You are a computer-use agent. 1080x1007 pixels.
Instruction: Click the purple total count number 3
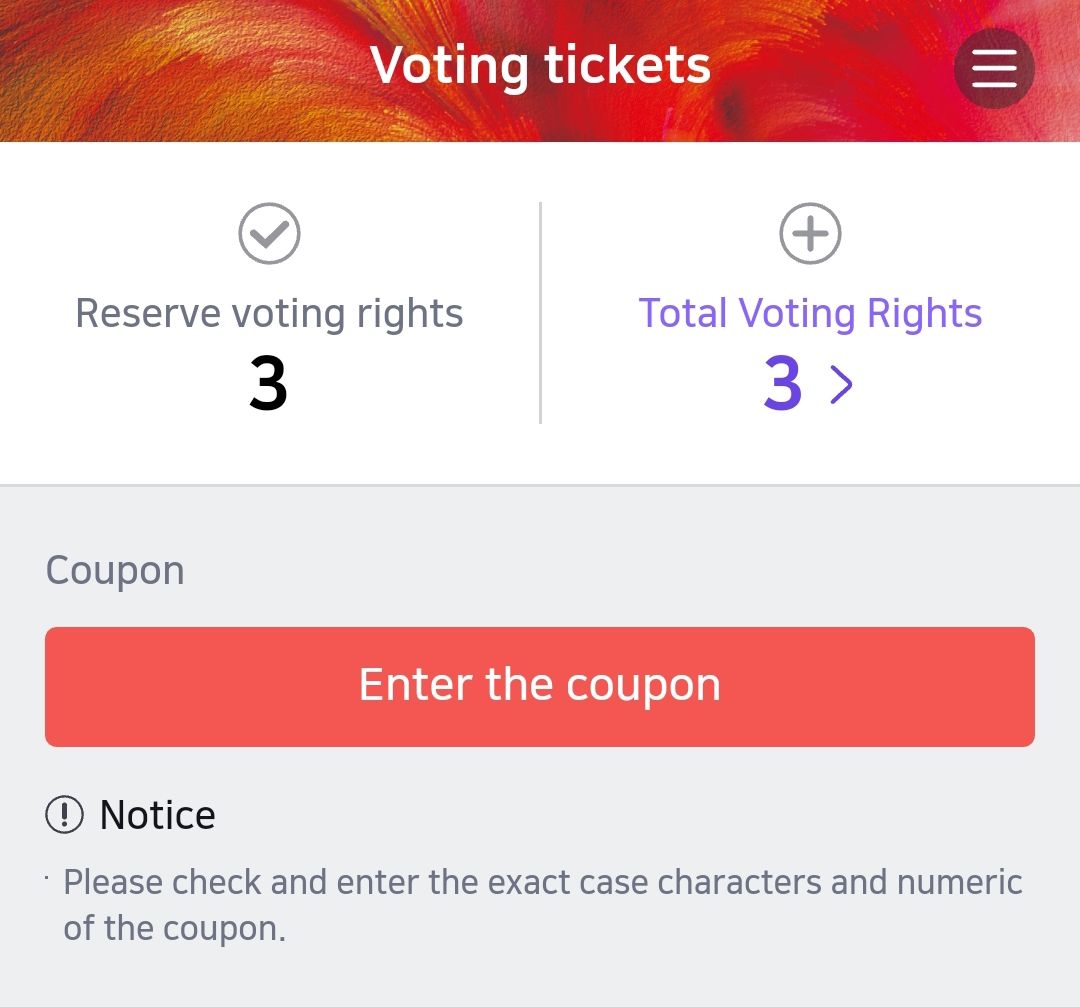pos(783,384)
